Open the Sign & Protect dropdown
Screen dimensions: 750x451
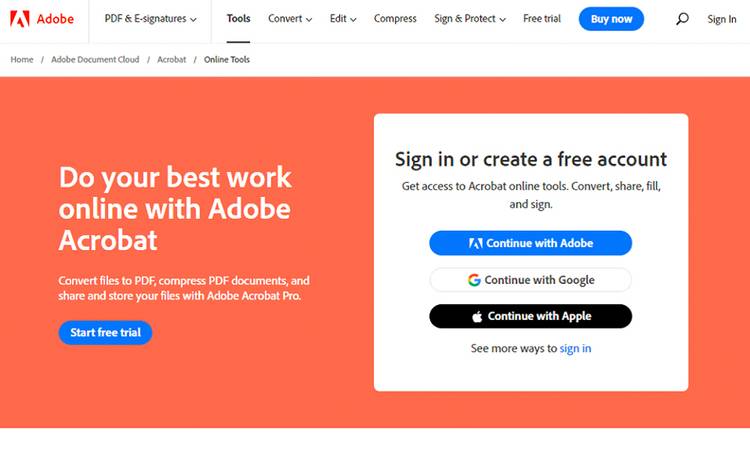[x=470, y=19]
